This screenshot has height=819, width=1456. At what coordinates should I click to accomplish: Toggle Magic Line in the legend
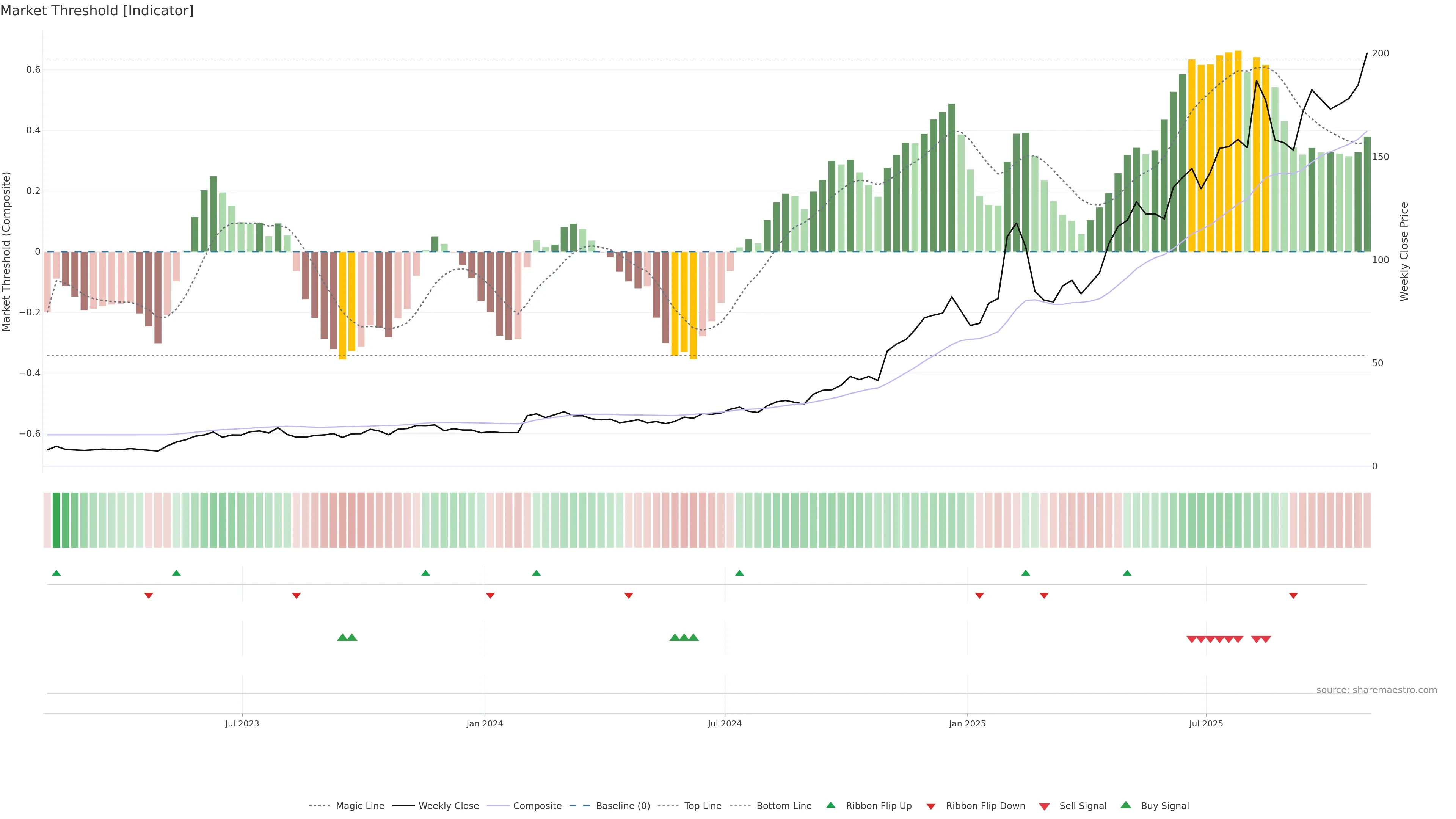[359, 806]
